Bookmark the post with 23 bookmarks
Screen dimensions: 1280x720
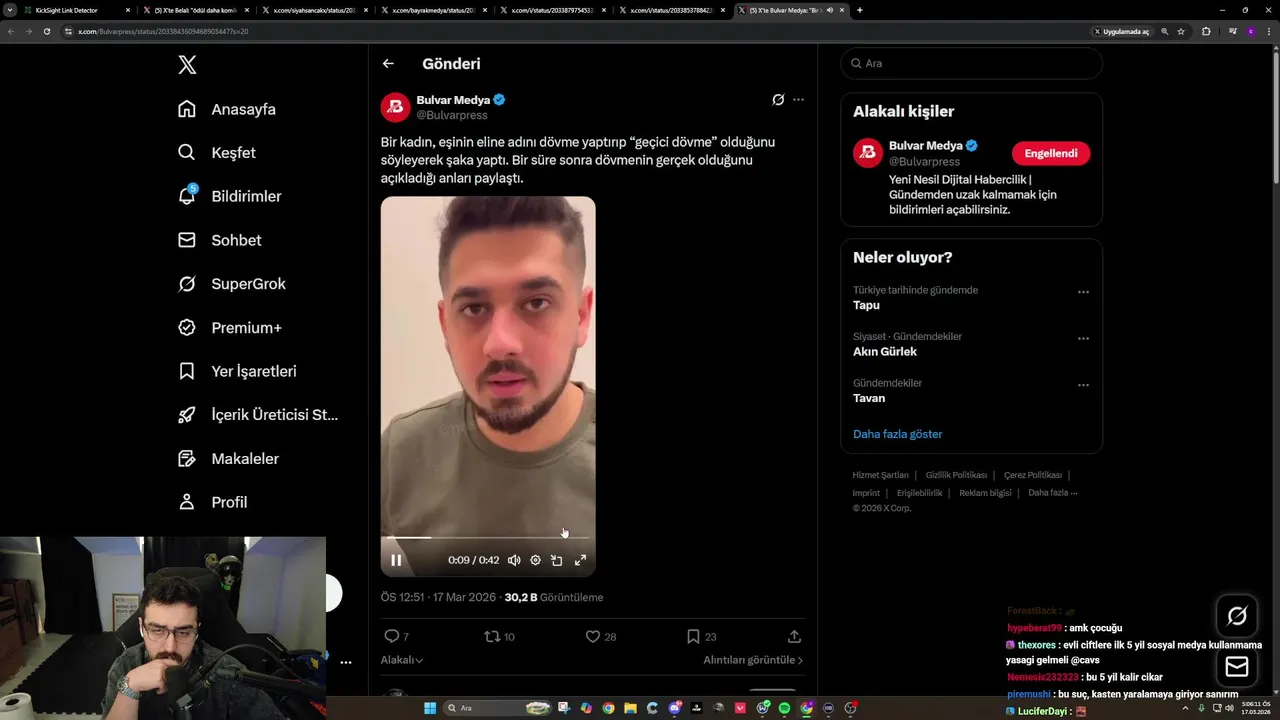coord(693,636)
